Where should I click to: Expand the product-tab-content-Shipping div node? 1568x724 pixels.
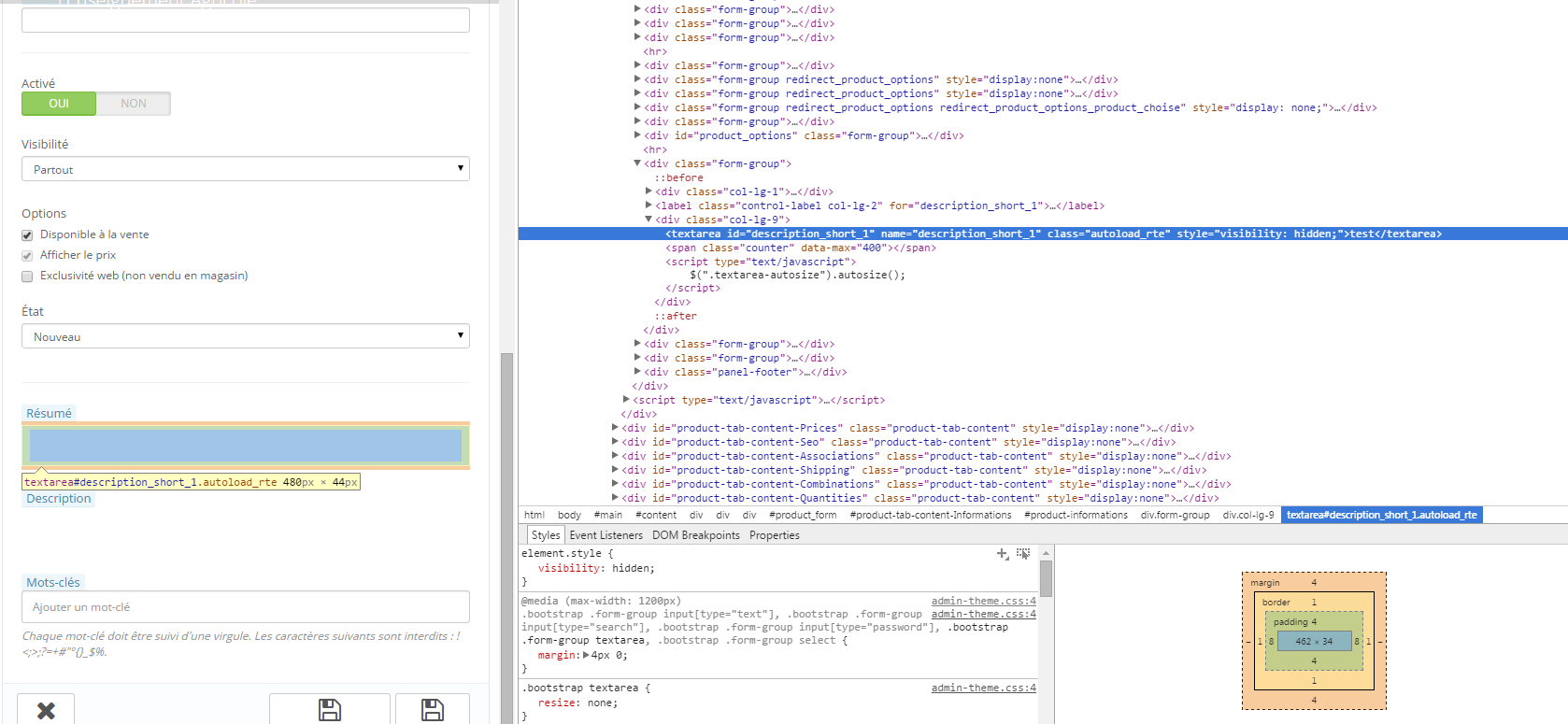tap(615, 470)
